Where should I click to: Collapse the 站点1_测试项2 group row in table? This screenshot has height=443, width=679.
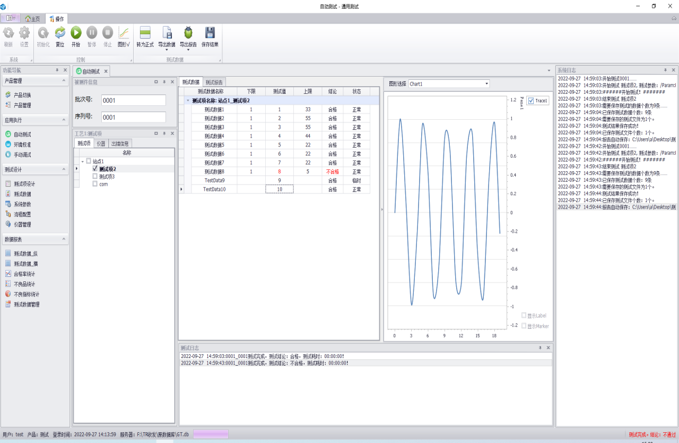tap(188, 100)
